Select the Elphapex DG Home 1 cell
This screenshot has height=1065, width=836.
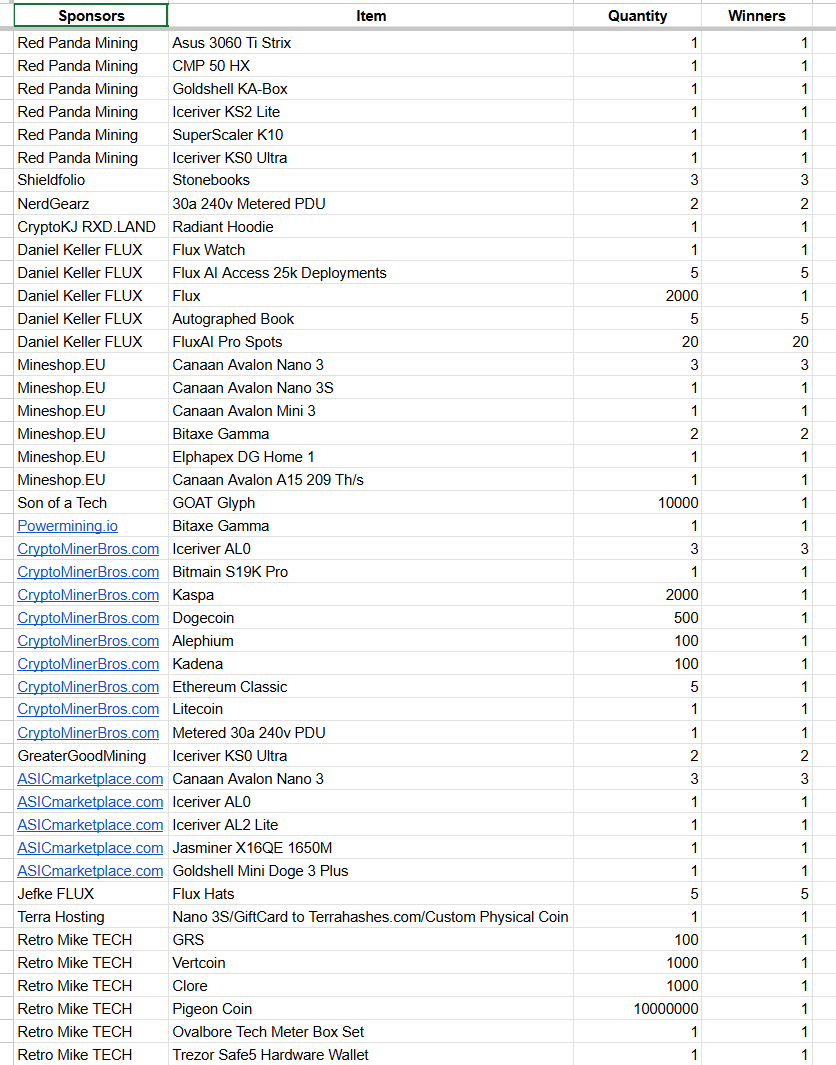point(371,457)
